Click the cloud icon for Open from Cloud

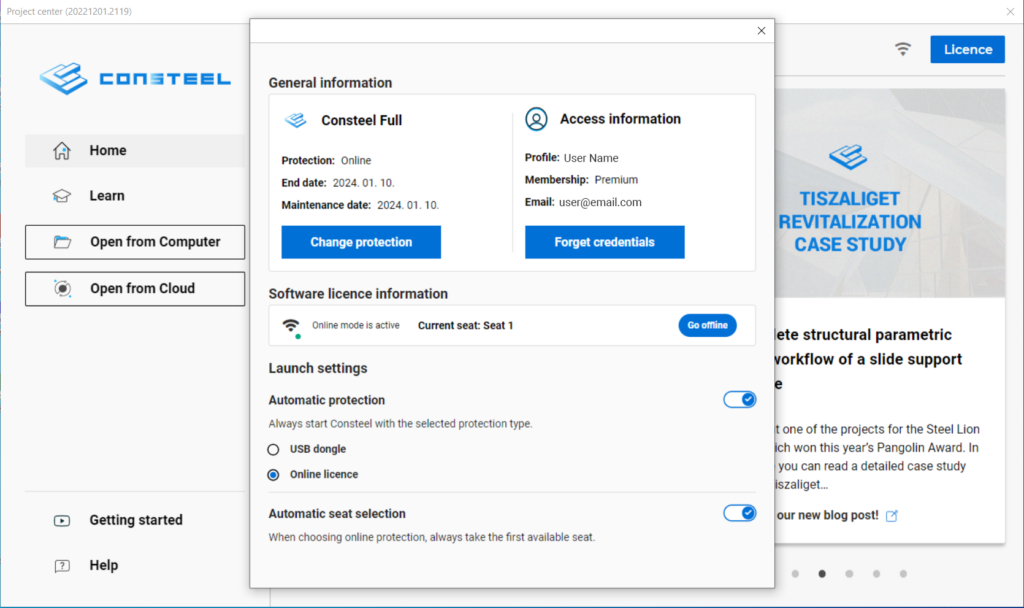[63, 289]
